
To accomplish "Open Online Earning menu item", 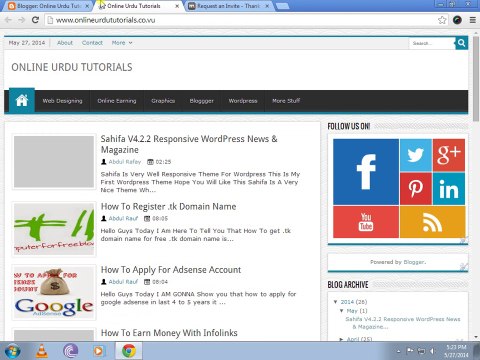I will [x=117, y=101].
